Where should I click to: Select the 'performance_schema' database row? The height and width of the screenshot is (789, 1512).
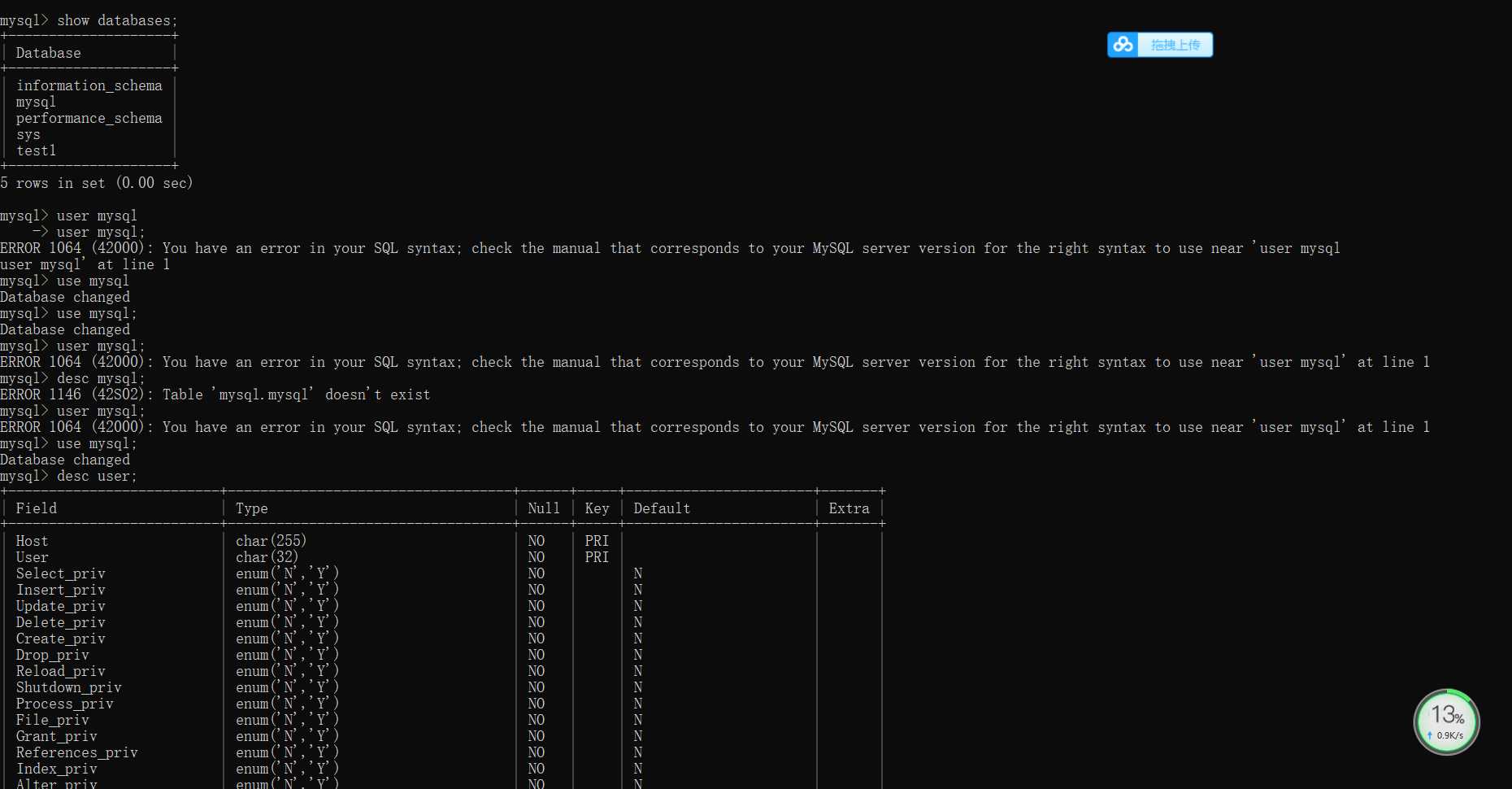pyautogui.click(x=89, y=118)
